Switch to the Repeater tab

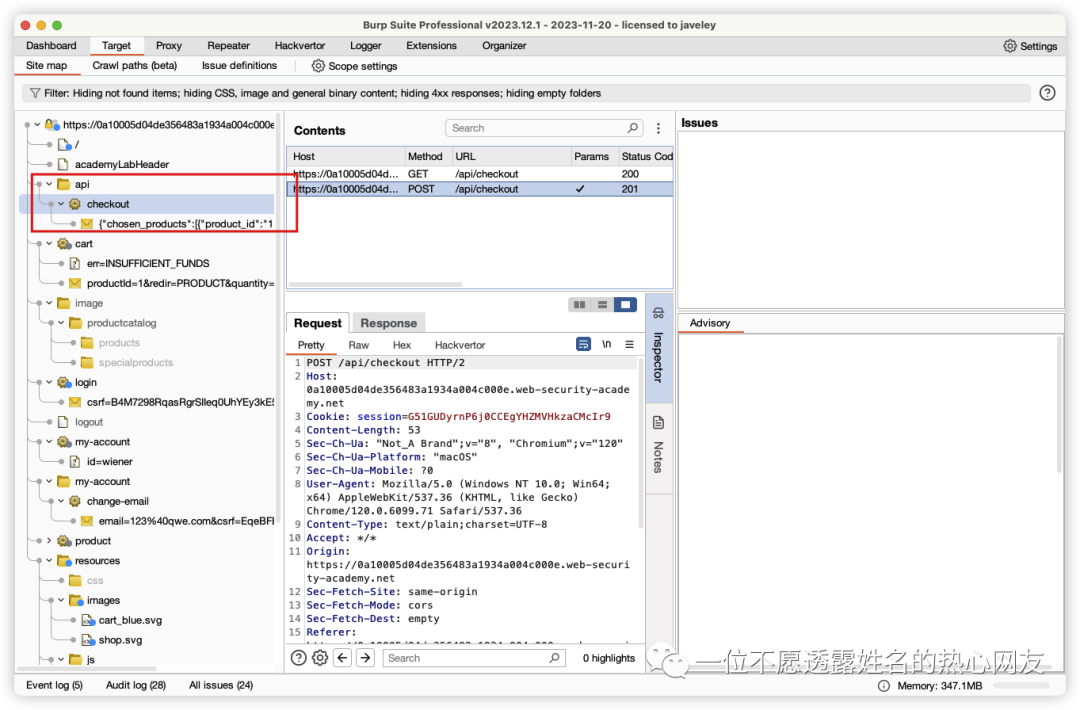tap(228, 45)
